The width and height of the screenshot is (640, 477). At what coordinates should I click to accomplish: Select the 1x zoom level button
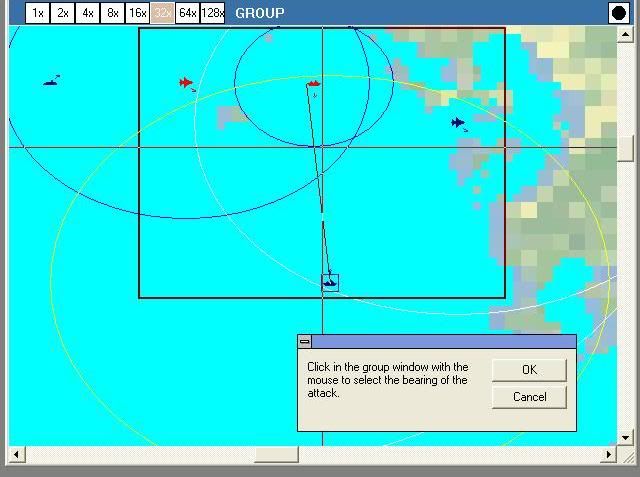click(x=38, y=13)
